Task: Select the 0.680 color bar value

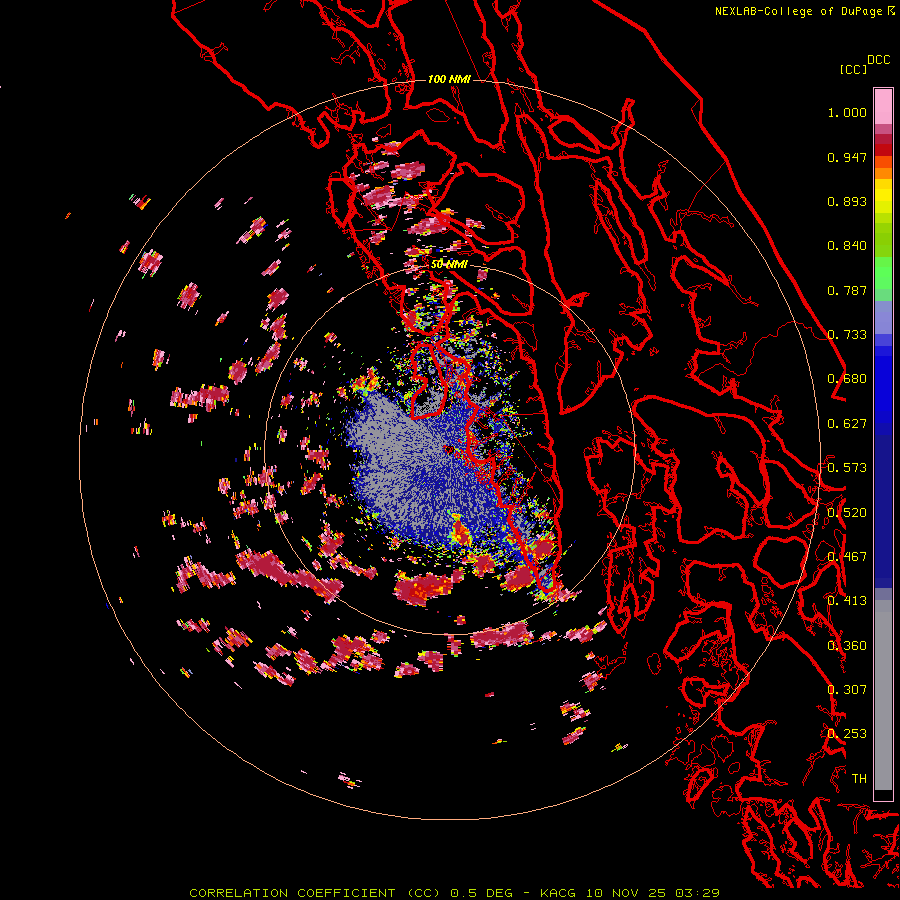Action: (x=847, y=379)
